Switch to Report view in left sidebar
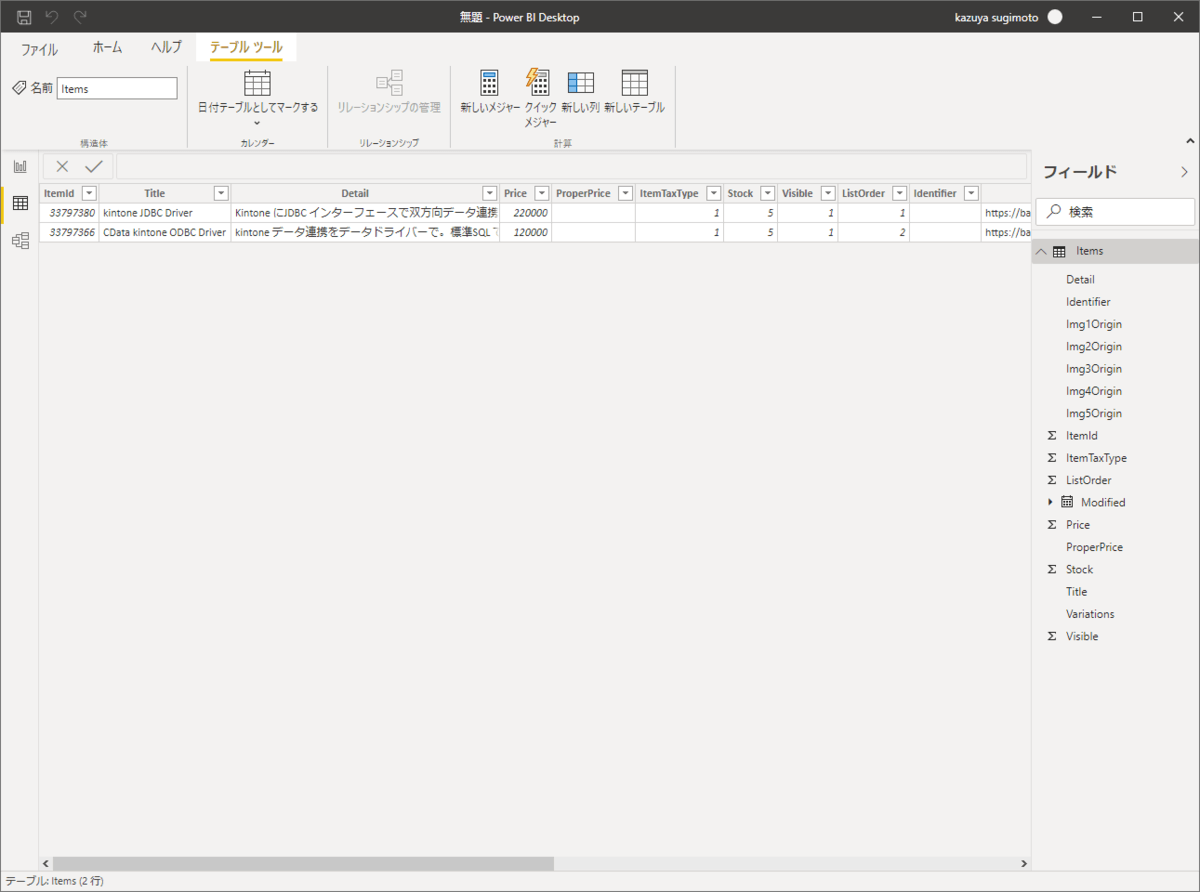Viewport: 1200px width, 892px height. coord(20,166)
